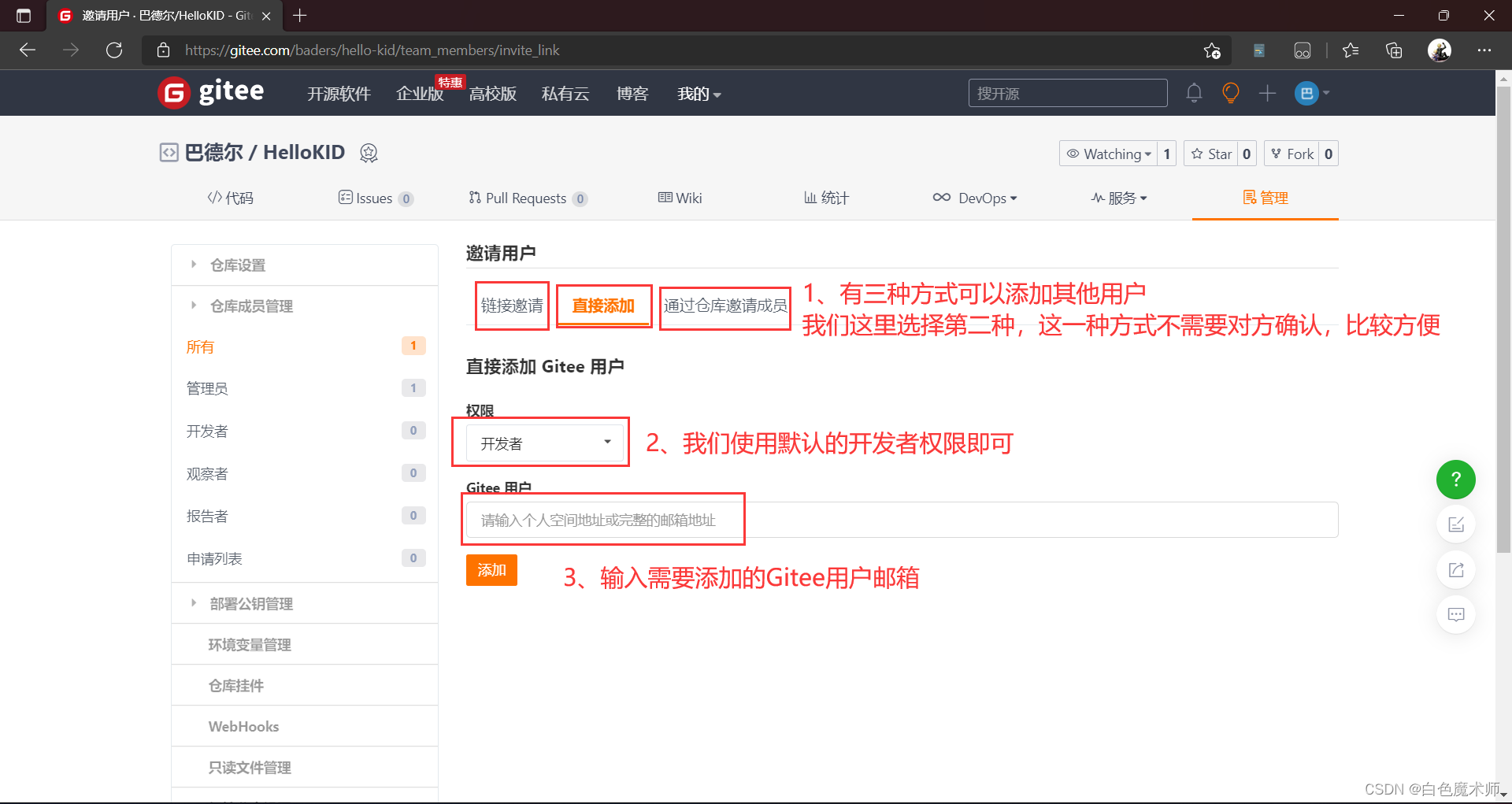Select the 链接邀请 tab
This screenshot has height=804, width=1512.
tap(512, 306)
